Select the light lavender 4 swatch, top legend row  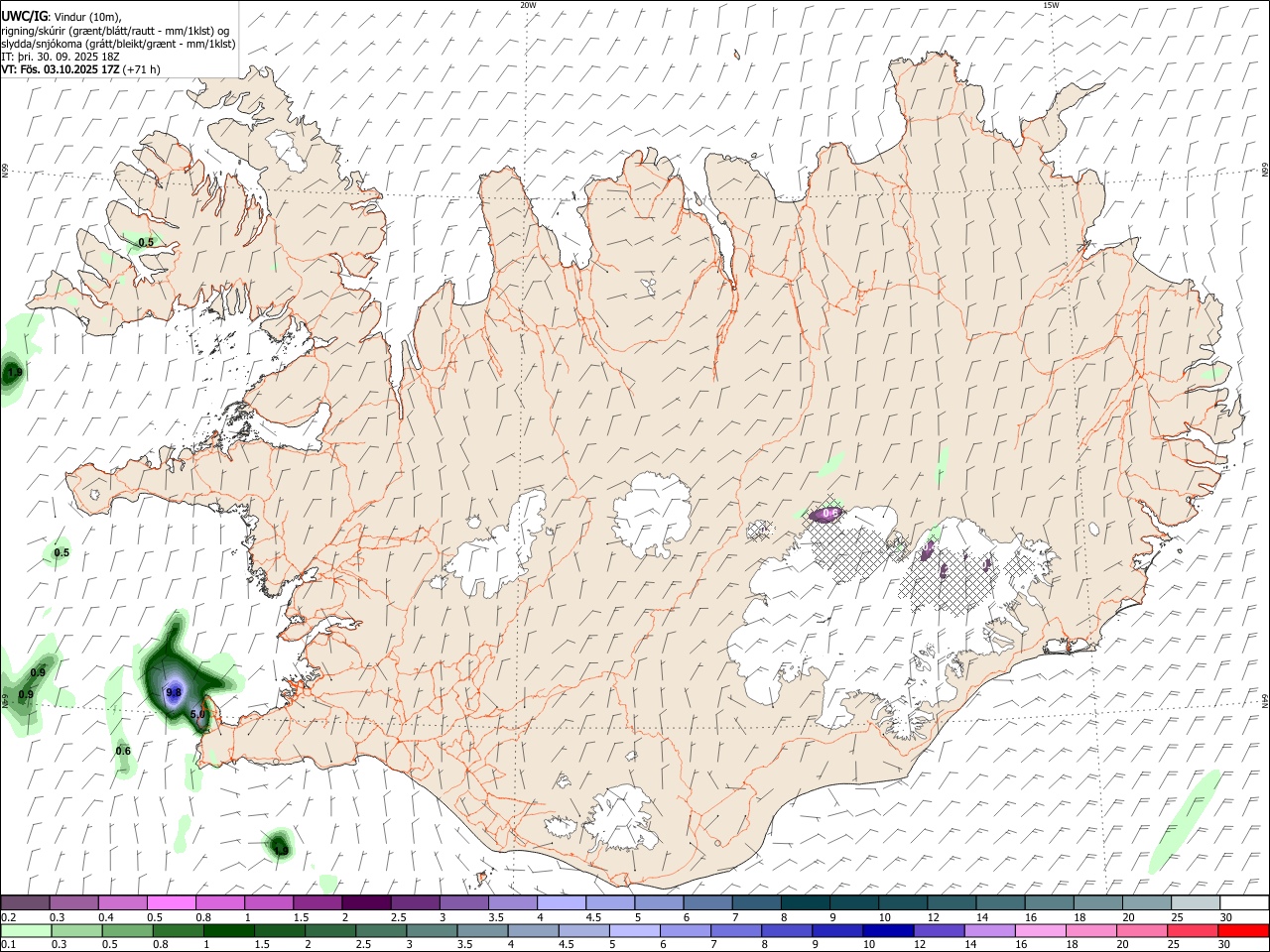560,902
